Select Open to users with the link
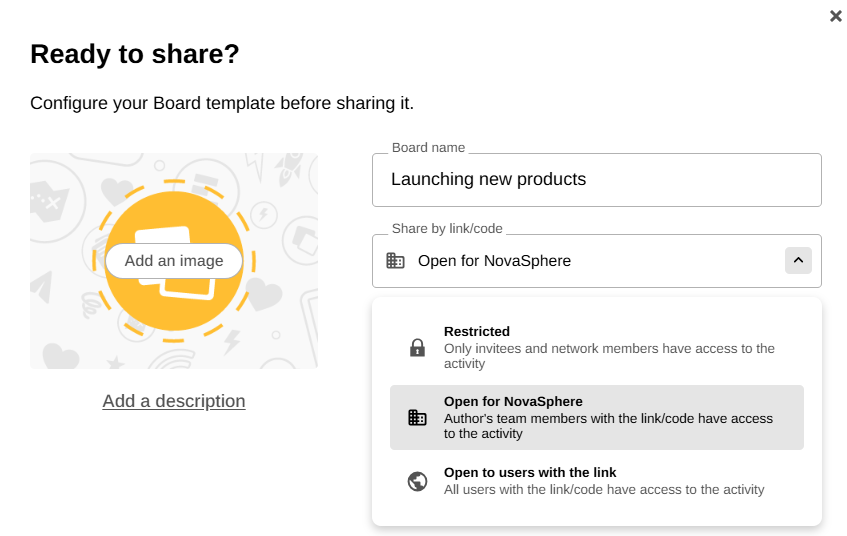This screenshot has height=536, width=847. point(530,472)
